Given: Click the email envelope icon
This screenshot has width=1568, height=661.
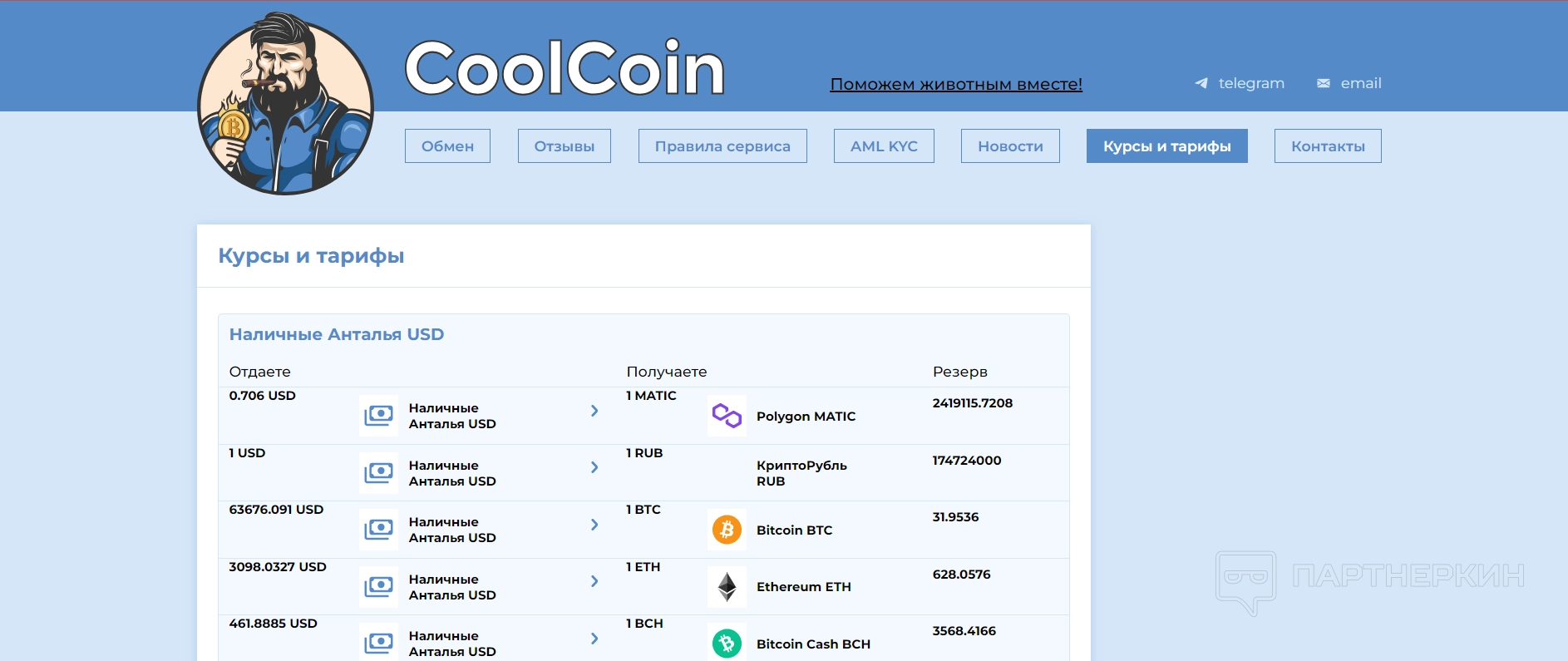Looking at the screenshot, I should [x=1324, y=83].
